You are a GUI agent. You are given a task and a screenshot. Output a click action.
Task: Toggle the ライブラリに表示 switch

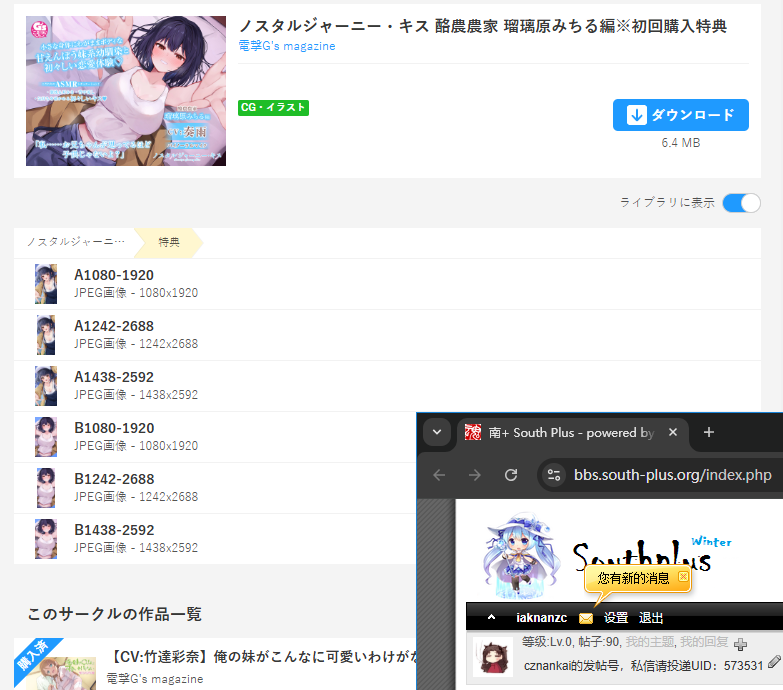pos(742,203)
